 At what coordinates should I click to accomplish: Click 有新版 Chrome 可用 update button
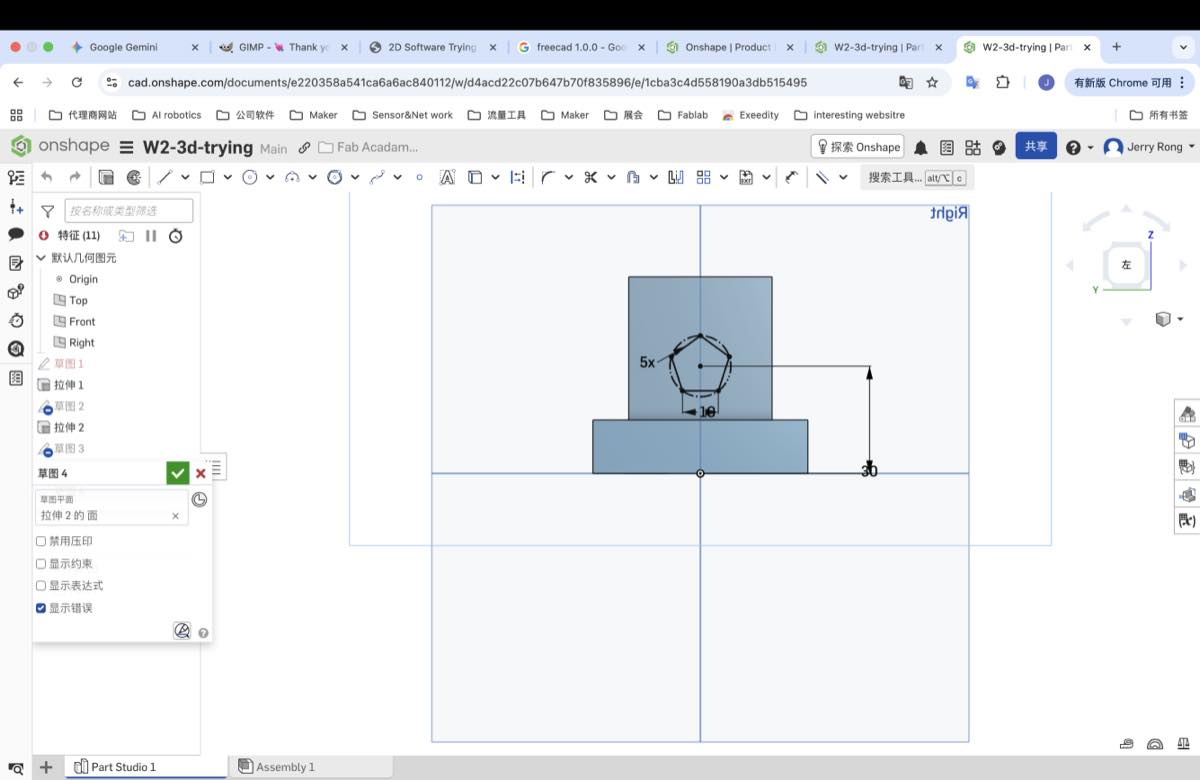click(x=1129, y=83)
